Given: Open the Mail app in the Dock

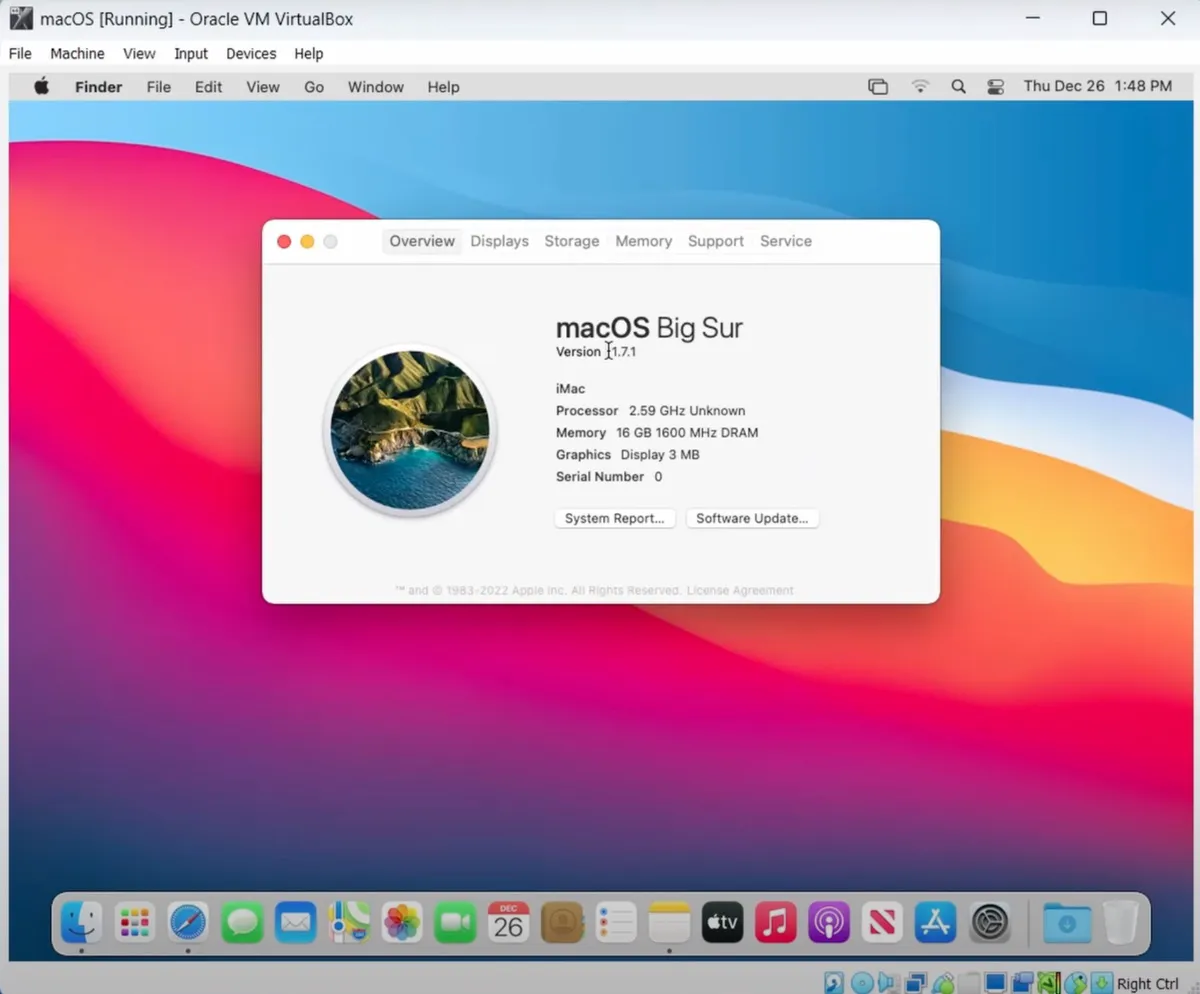Looking at the screenshot, I should (x=295, y=922).
